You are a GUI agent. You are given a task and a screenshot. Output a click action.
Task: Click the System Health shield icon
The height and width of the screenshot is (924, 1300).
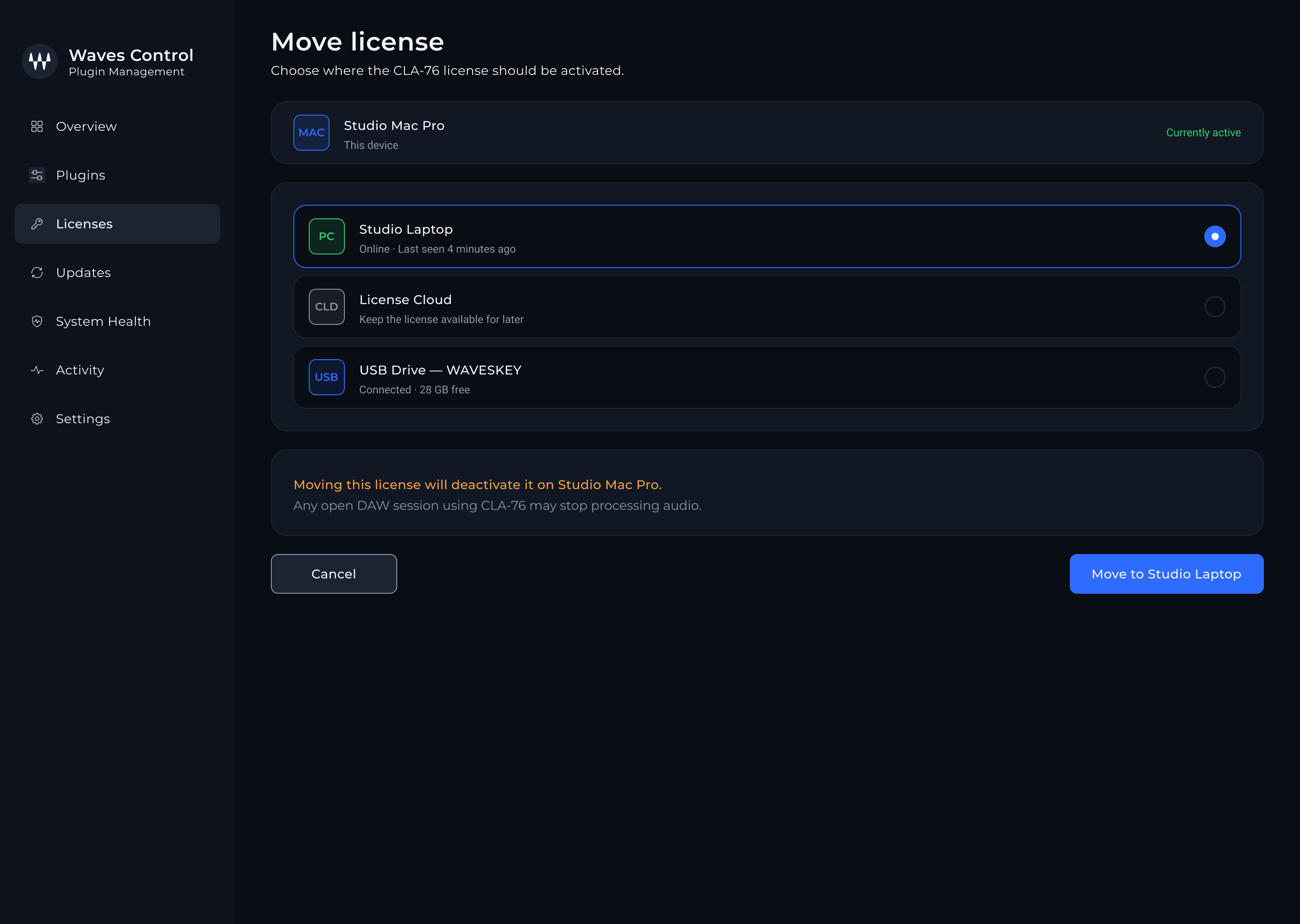(37, 322)
